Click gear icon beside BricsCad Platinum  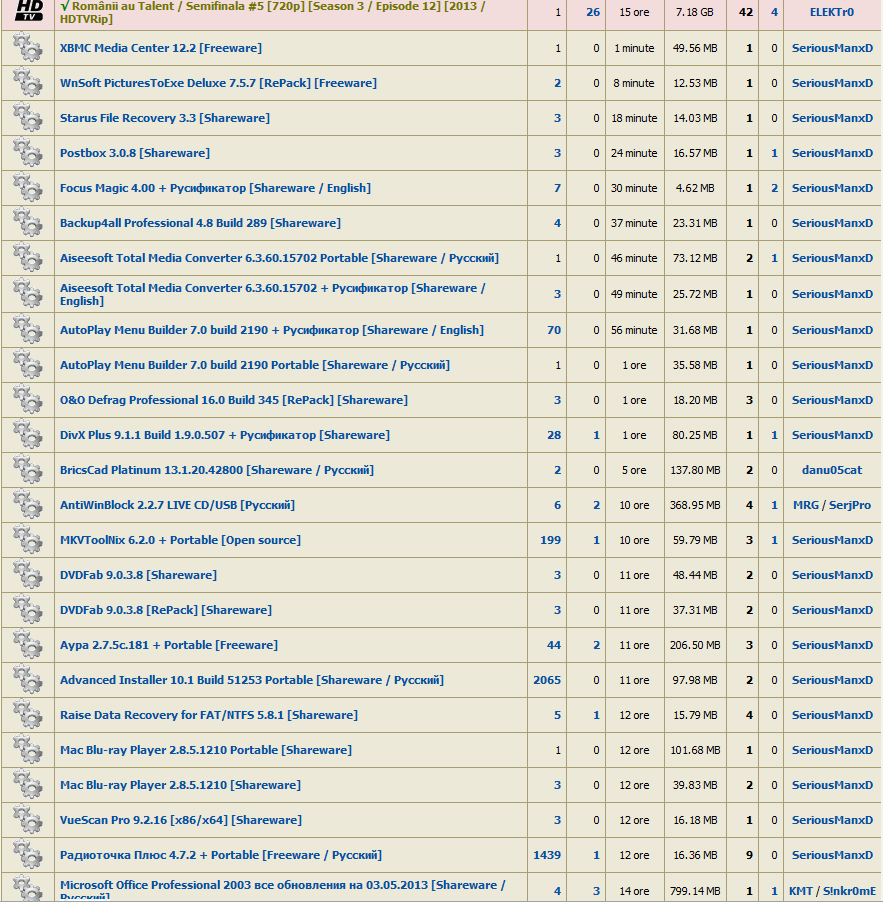(28, 471)
